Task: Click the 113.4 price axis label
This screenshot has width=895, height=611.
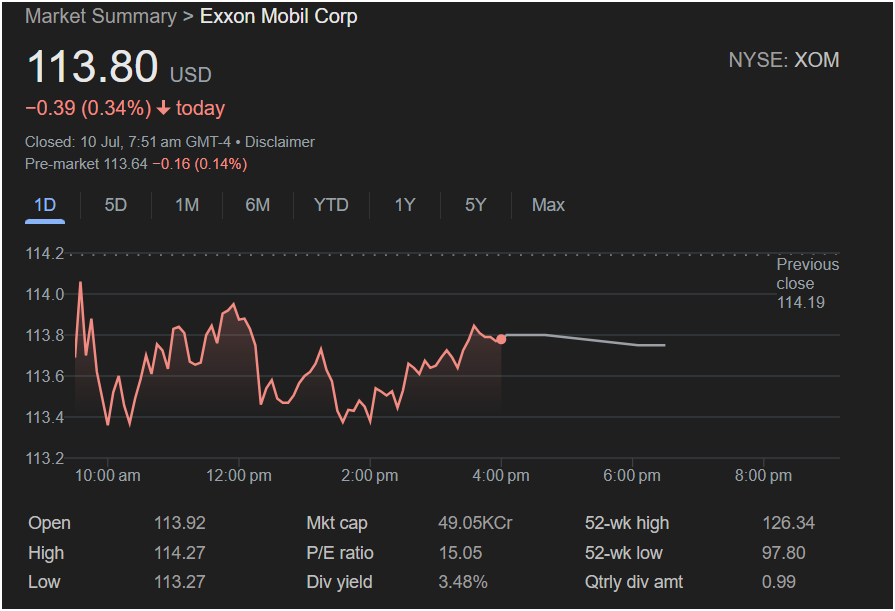Action: [x=45, y=417]
